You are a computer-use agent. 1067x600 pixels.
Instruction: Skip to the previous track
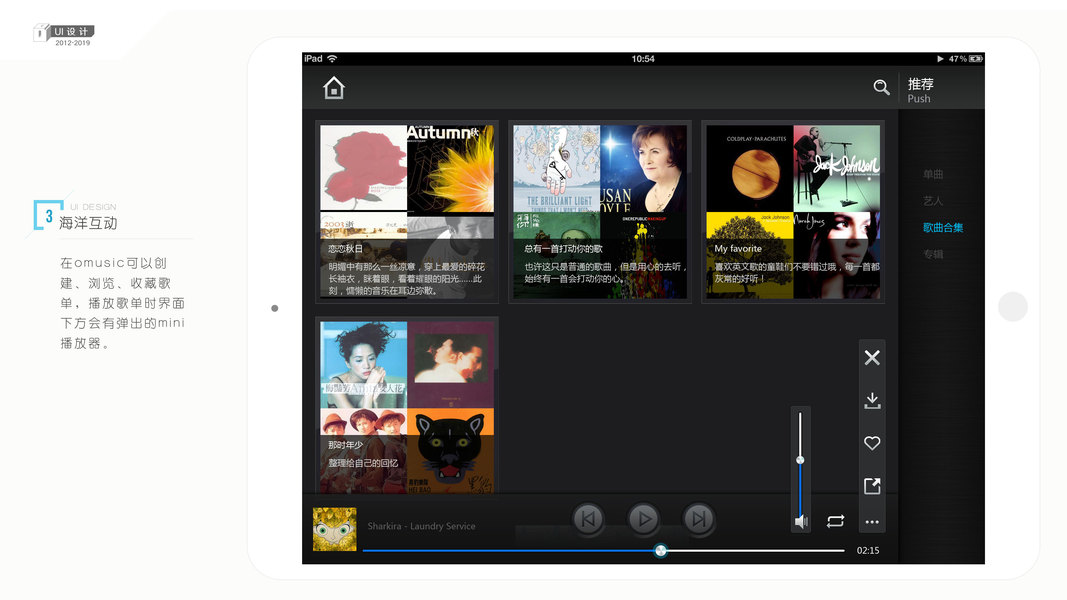click(x=589, y=520)
